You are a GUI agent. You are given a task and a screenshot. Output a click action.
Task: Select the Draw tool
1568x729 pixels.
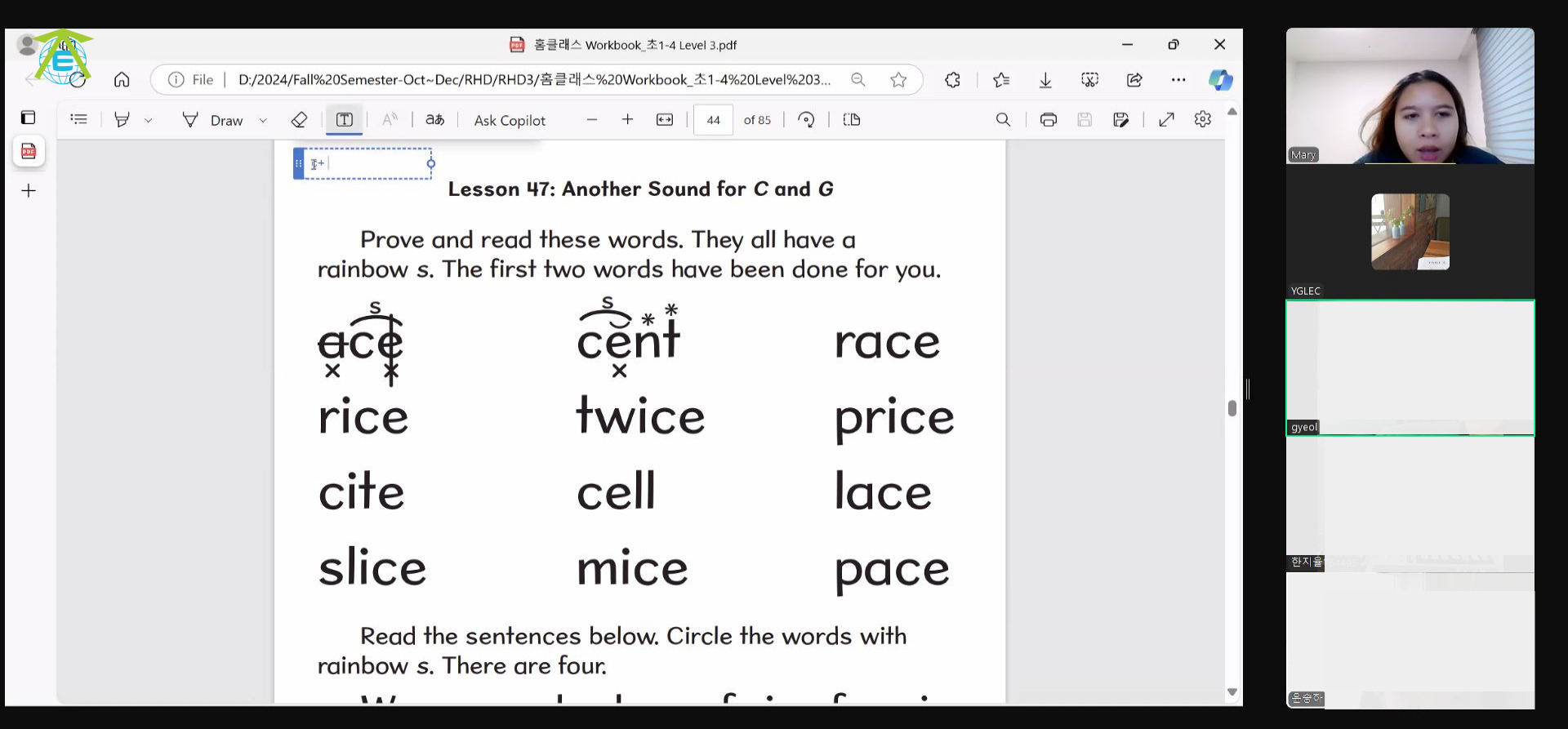(213, 120)
